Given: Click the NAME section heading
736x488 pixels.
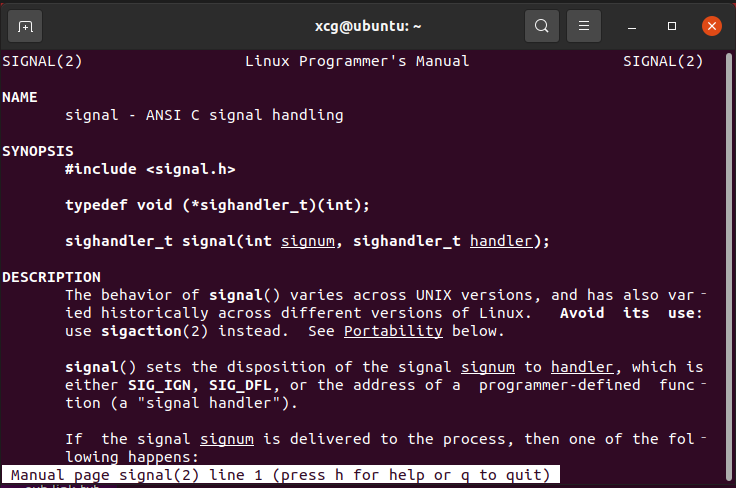Looking at the screenshot, I should click(20, 97).
